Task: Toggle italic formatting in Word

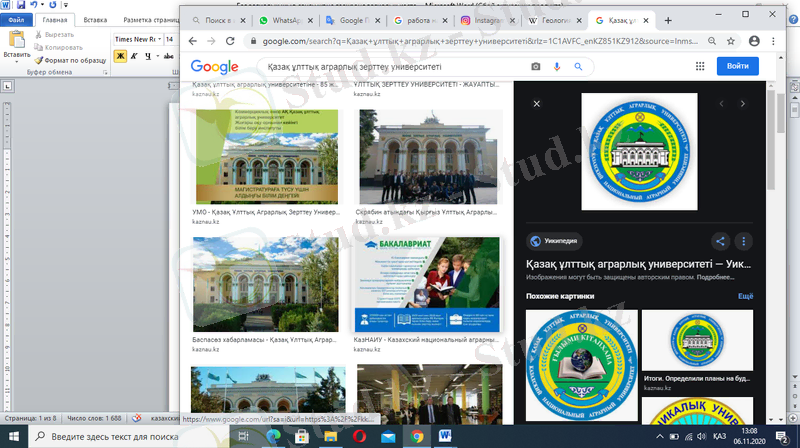Action: coord(134,56)
